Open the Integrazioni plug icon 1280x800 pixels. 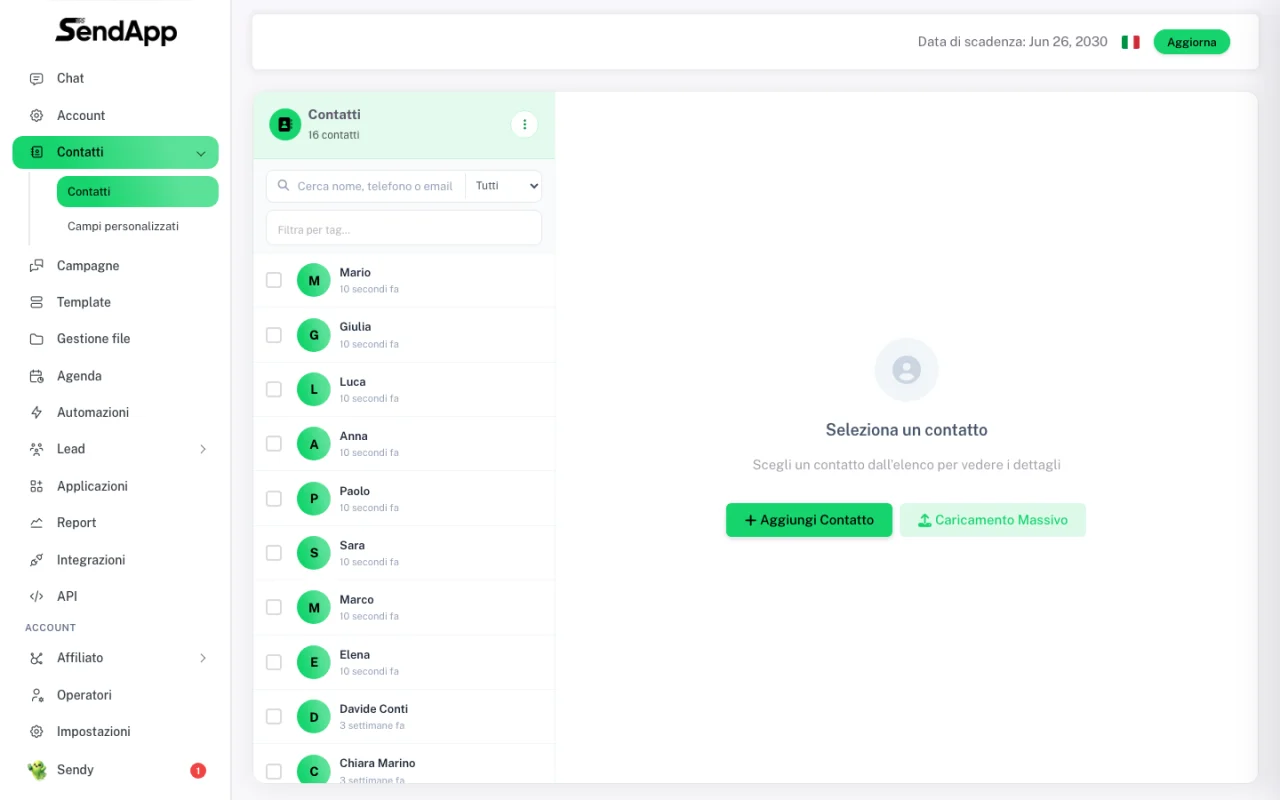(x=37, y=560)
